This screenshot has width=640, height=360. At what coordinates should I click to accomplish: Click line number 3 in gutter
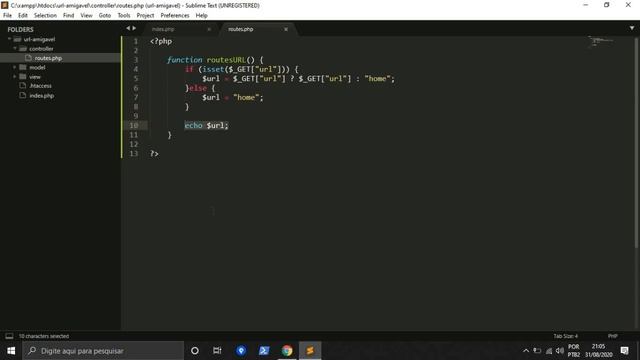[136, 60]
